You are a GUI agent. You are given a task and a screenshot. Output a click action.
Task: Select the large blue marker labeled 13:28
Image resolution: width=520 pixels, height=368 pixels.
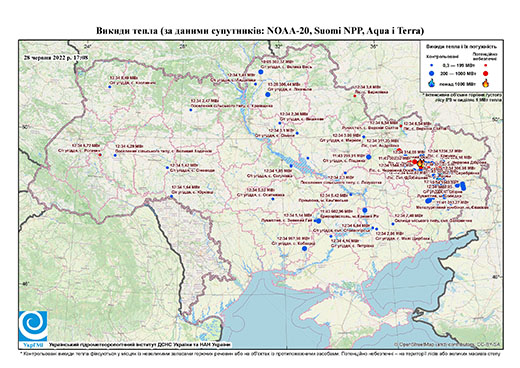click(x=268, y=95)
